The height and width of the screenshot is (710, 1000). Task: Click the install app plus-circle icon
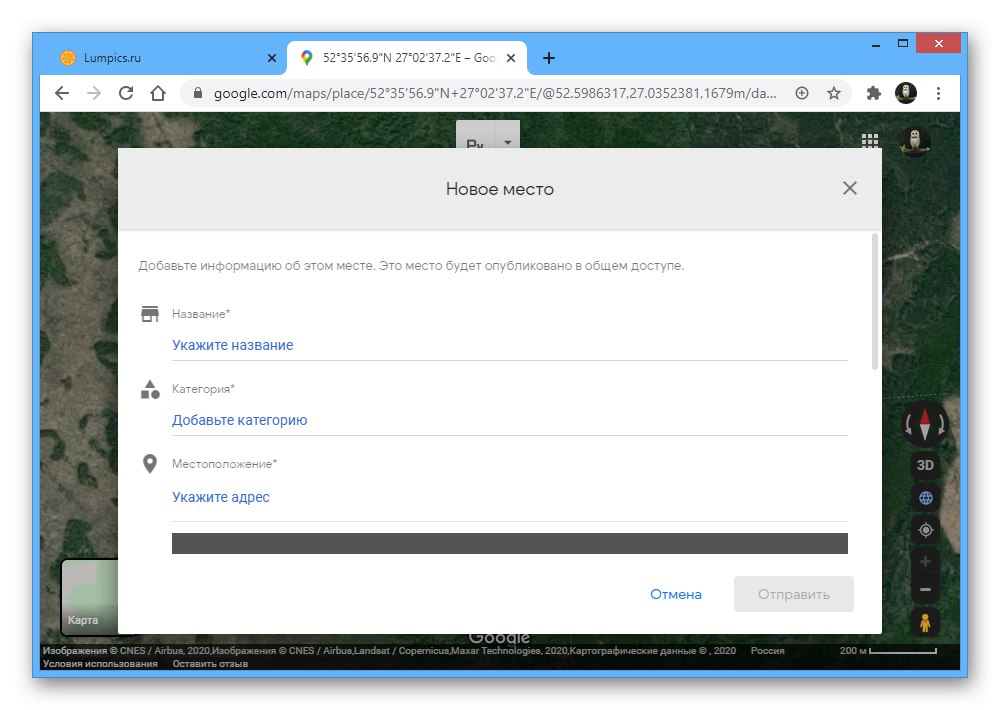coord(802,93)
